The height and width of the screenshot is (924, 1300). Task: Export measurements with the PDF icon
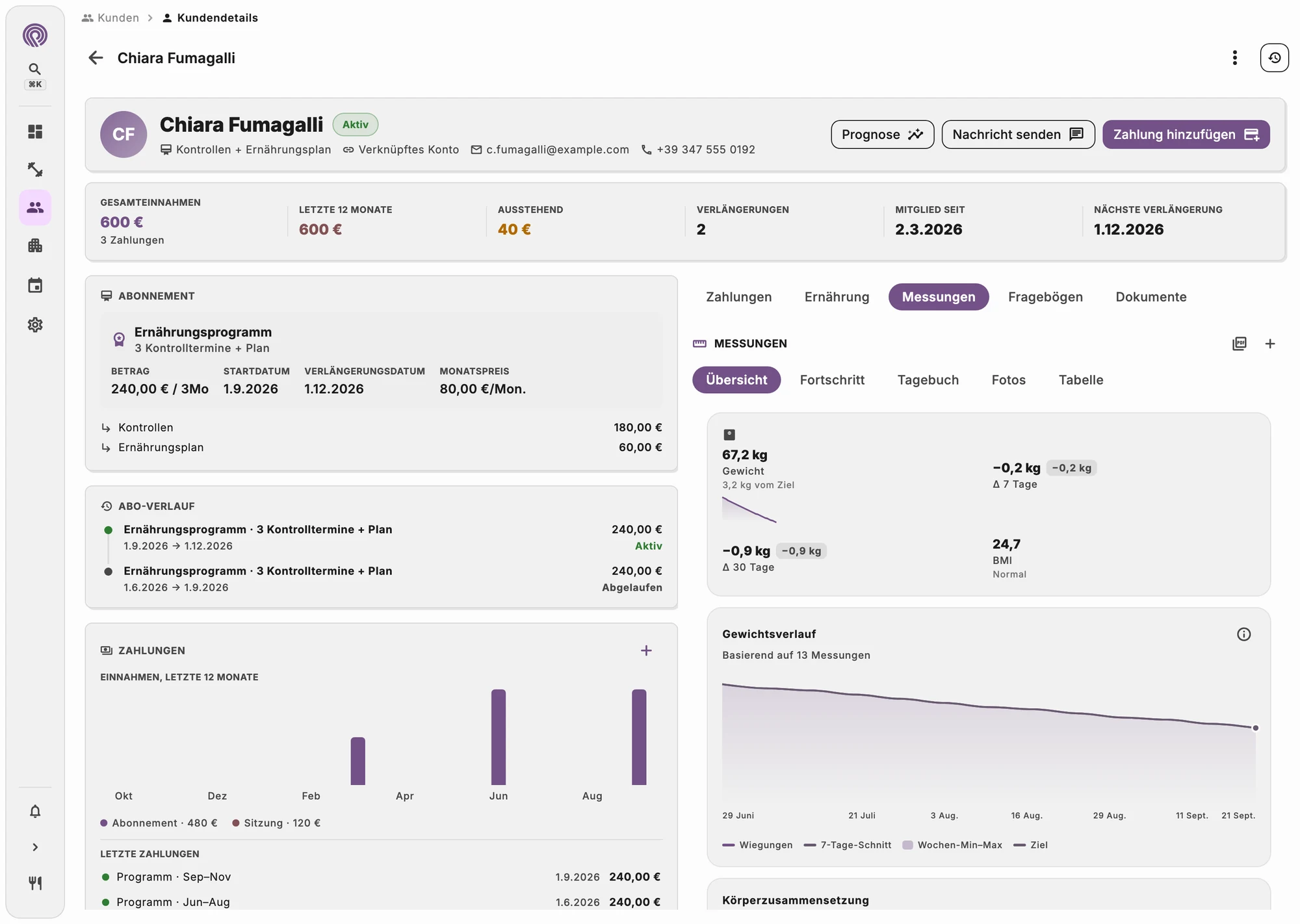point(1240,344)
